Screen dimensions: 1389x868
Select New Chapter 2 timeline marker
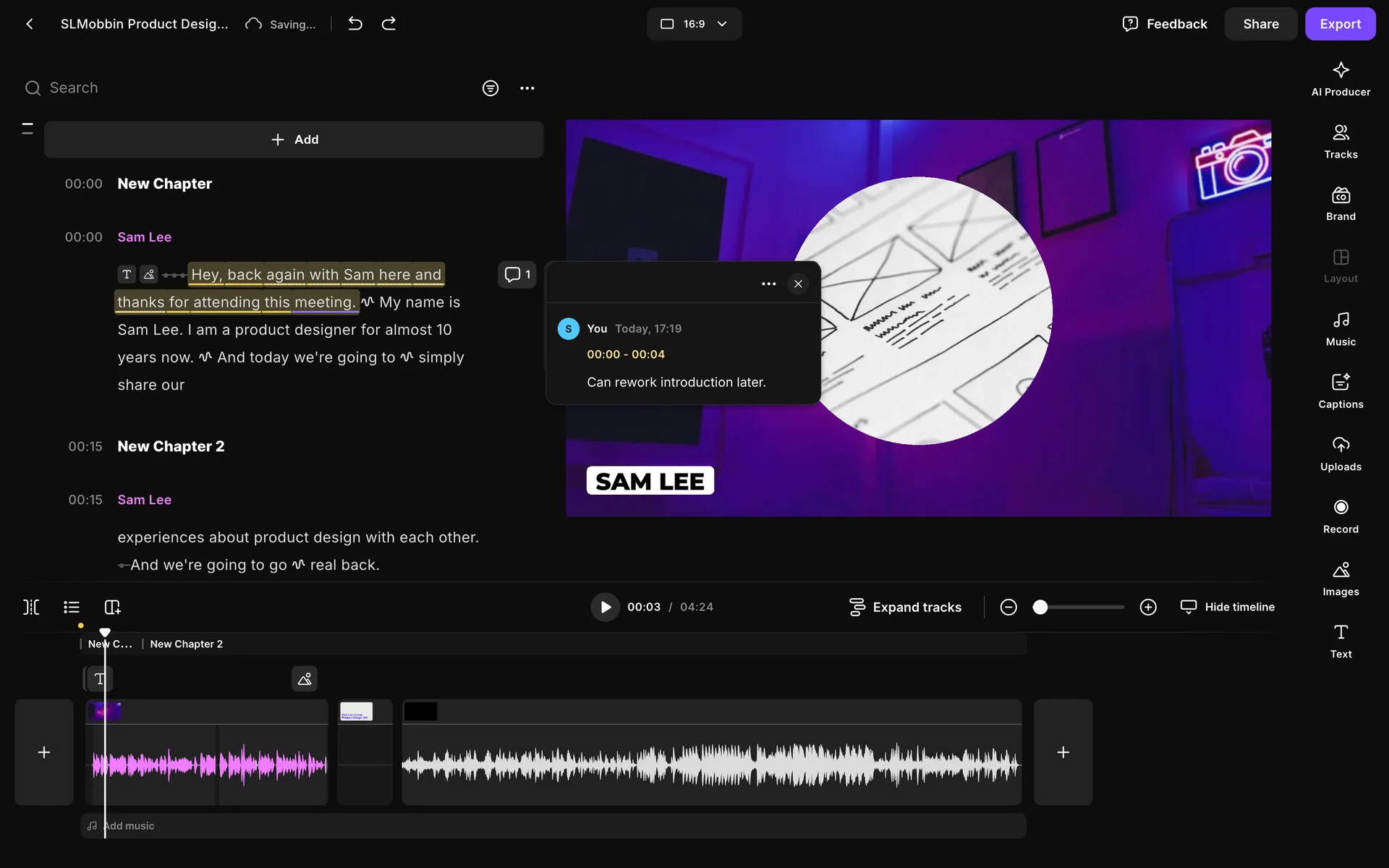tap(186, 644)
